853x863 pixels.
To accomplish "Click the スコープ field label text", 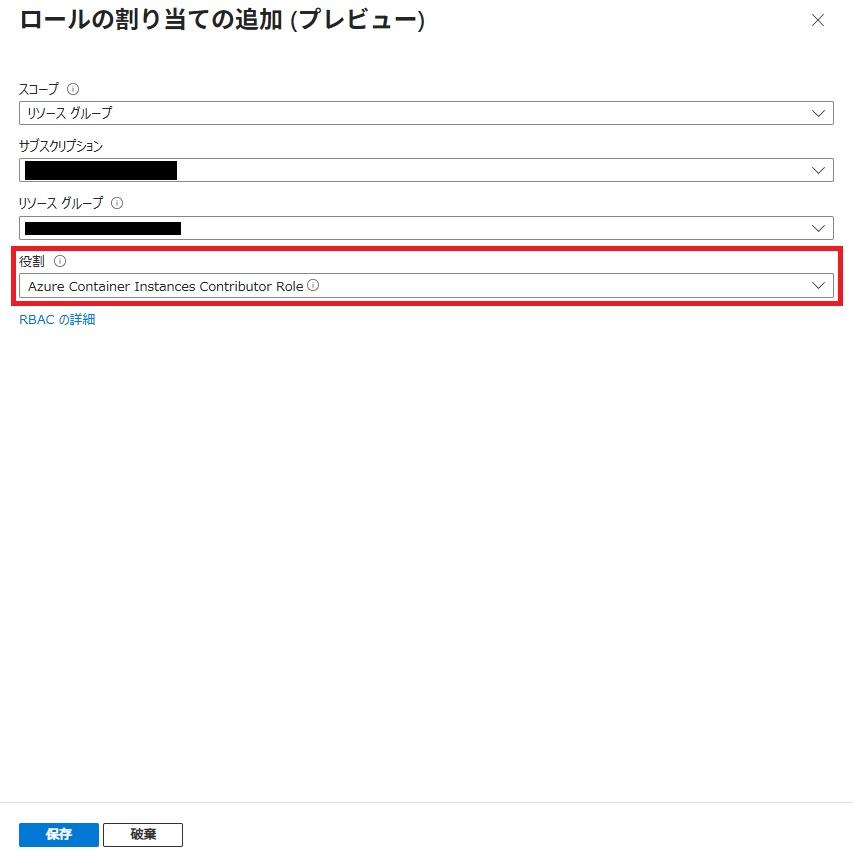I will click(39, 89).
